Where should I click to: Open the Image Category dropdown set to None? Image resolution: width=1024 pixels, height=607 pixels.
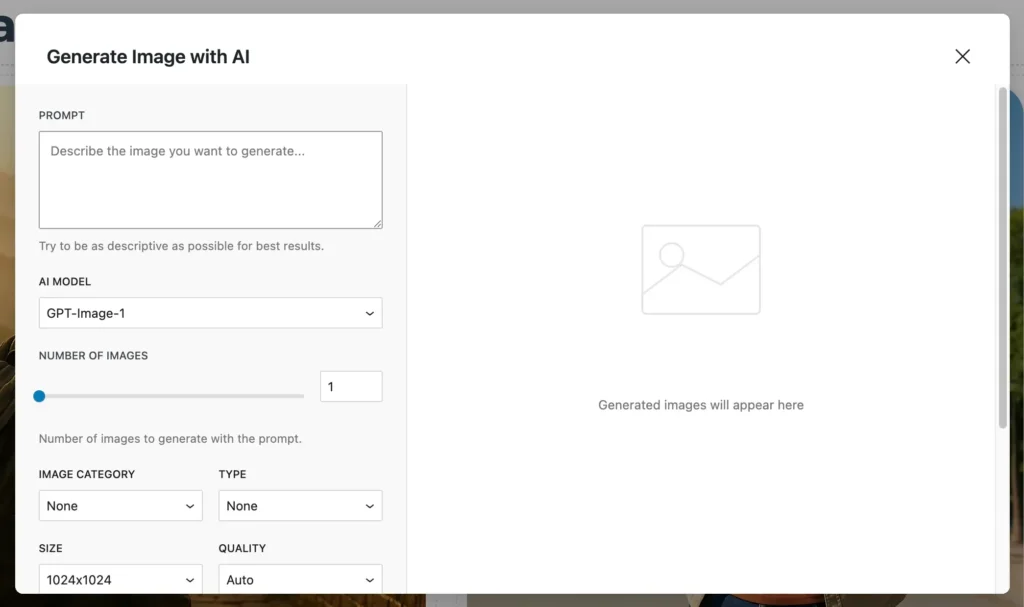tap(120, 506)
